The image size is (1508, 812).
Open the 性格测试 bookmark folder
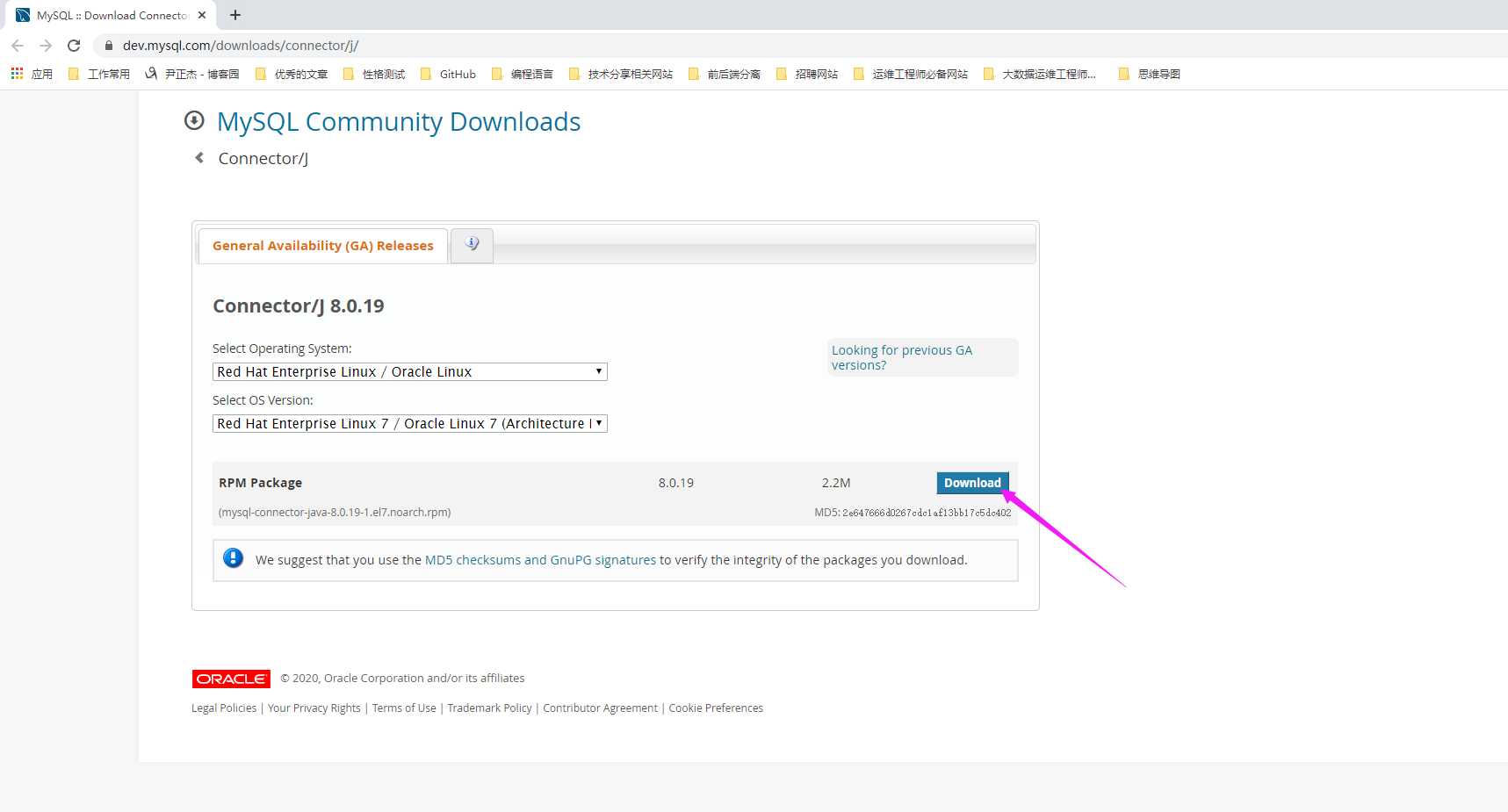click(x=374, y=74)
